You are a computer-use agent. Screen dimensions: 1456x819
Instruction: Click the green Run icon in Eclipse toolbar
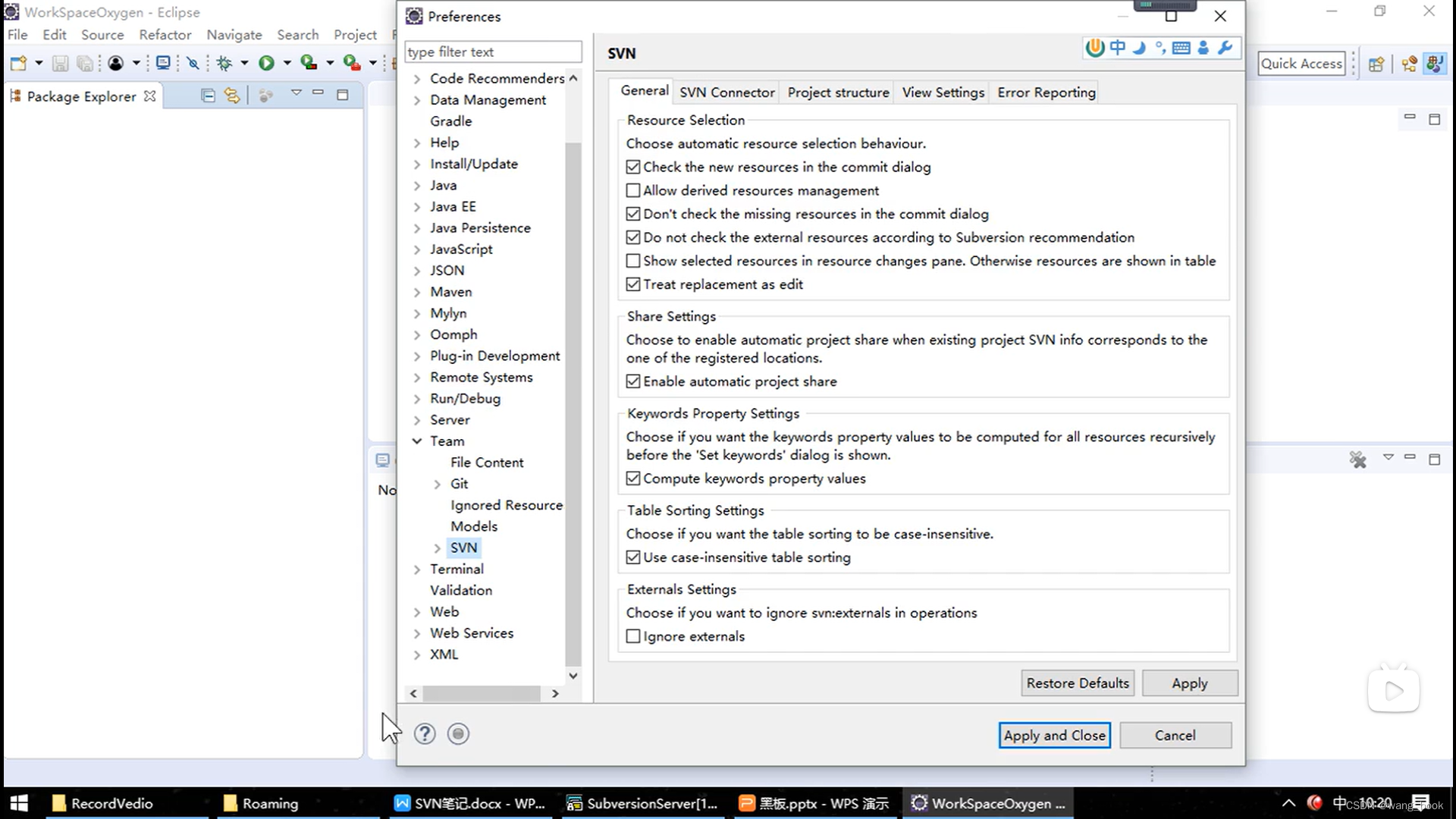click(x=266, y=64)
